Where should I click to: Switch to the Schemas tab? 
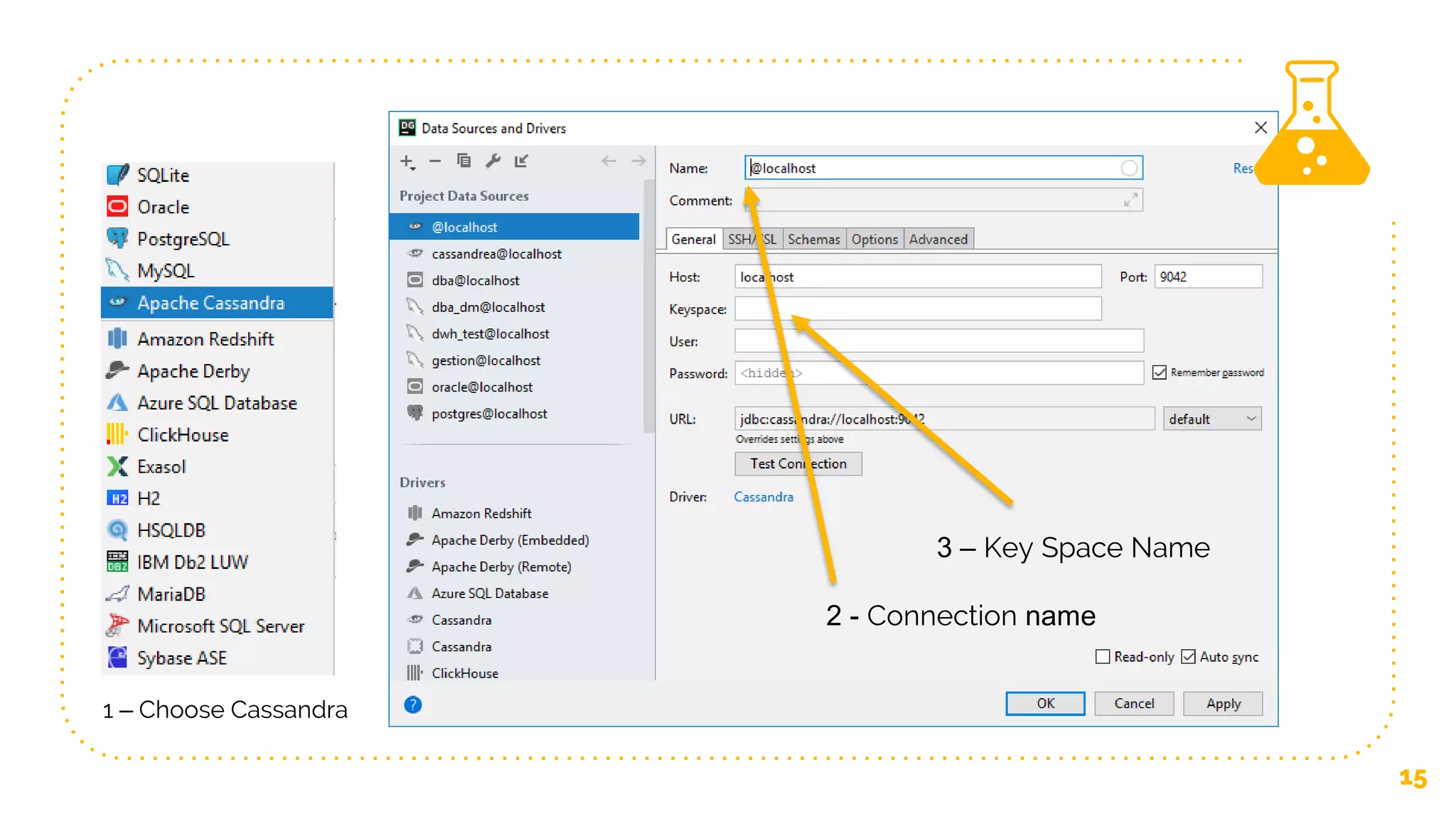pos(813,239)
